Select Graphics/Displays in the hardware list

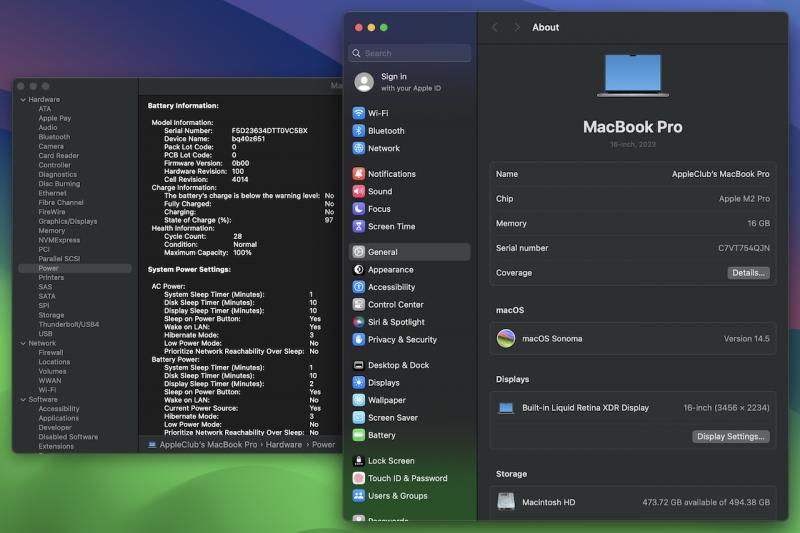[x=68, y=221]
